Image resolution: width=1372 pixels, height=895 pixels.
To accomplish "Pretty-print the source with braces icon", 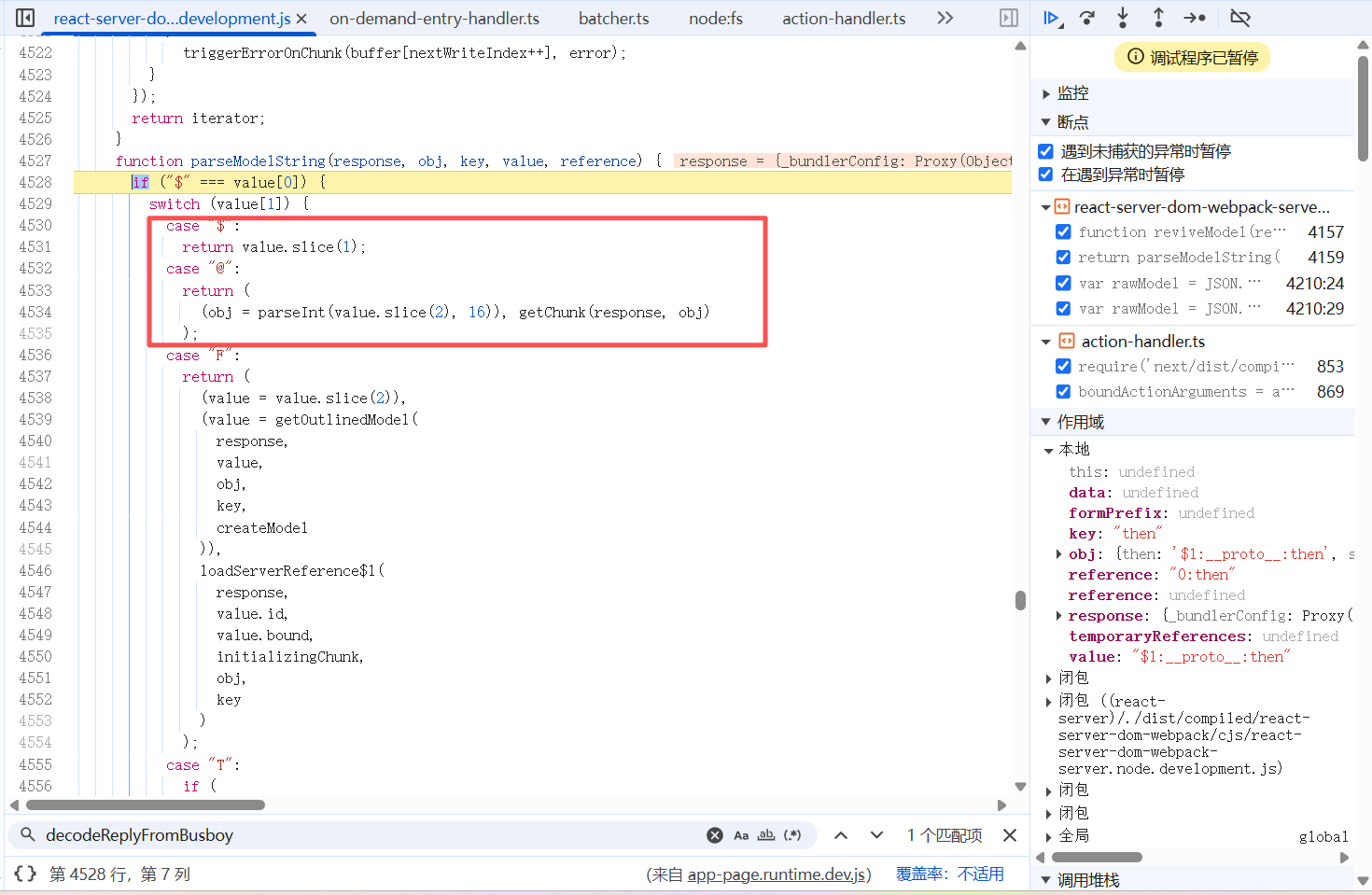I will tap(25, 874).
